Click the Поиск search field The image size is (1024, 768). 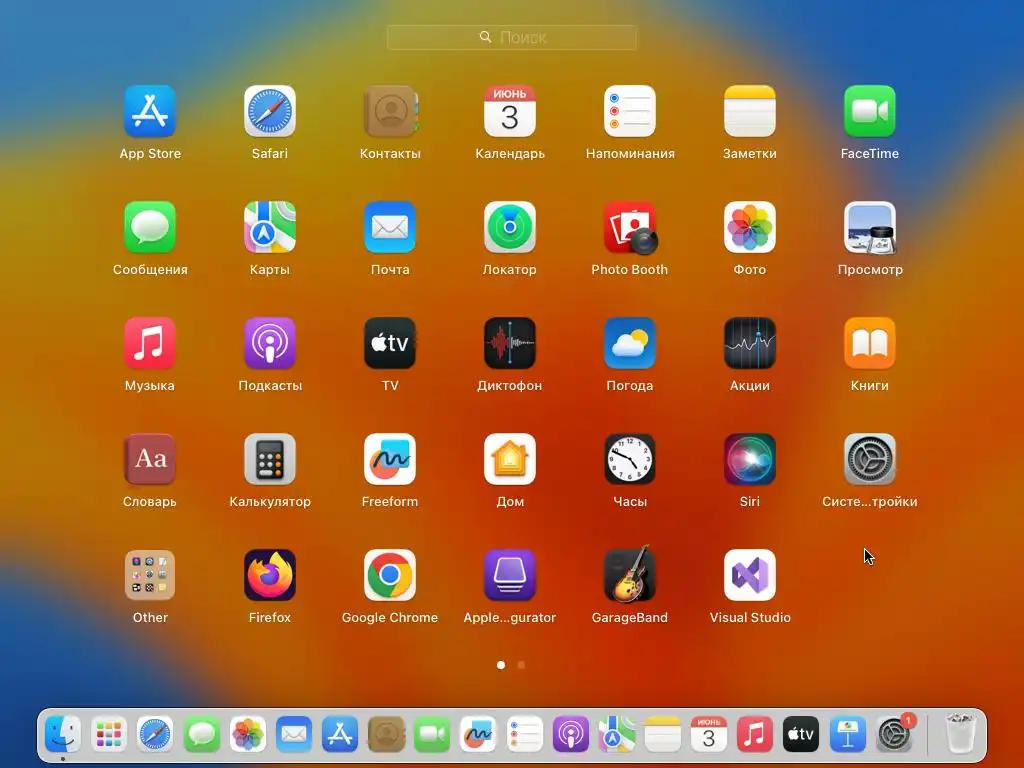511,37
